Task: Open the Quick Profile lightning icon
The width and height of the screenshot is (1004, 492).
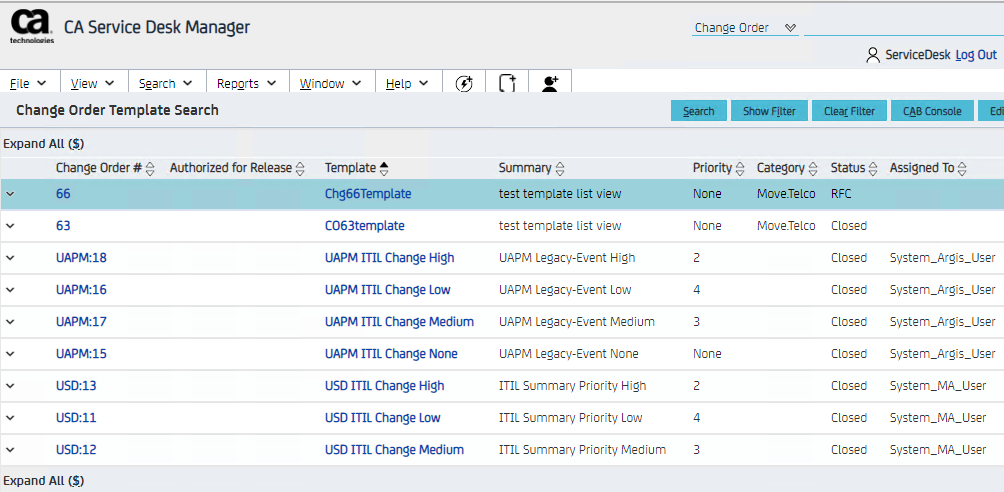Action: [x=464, y=83]
